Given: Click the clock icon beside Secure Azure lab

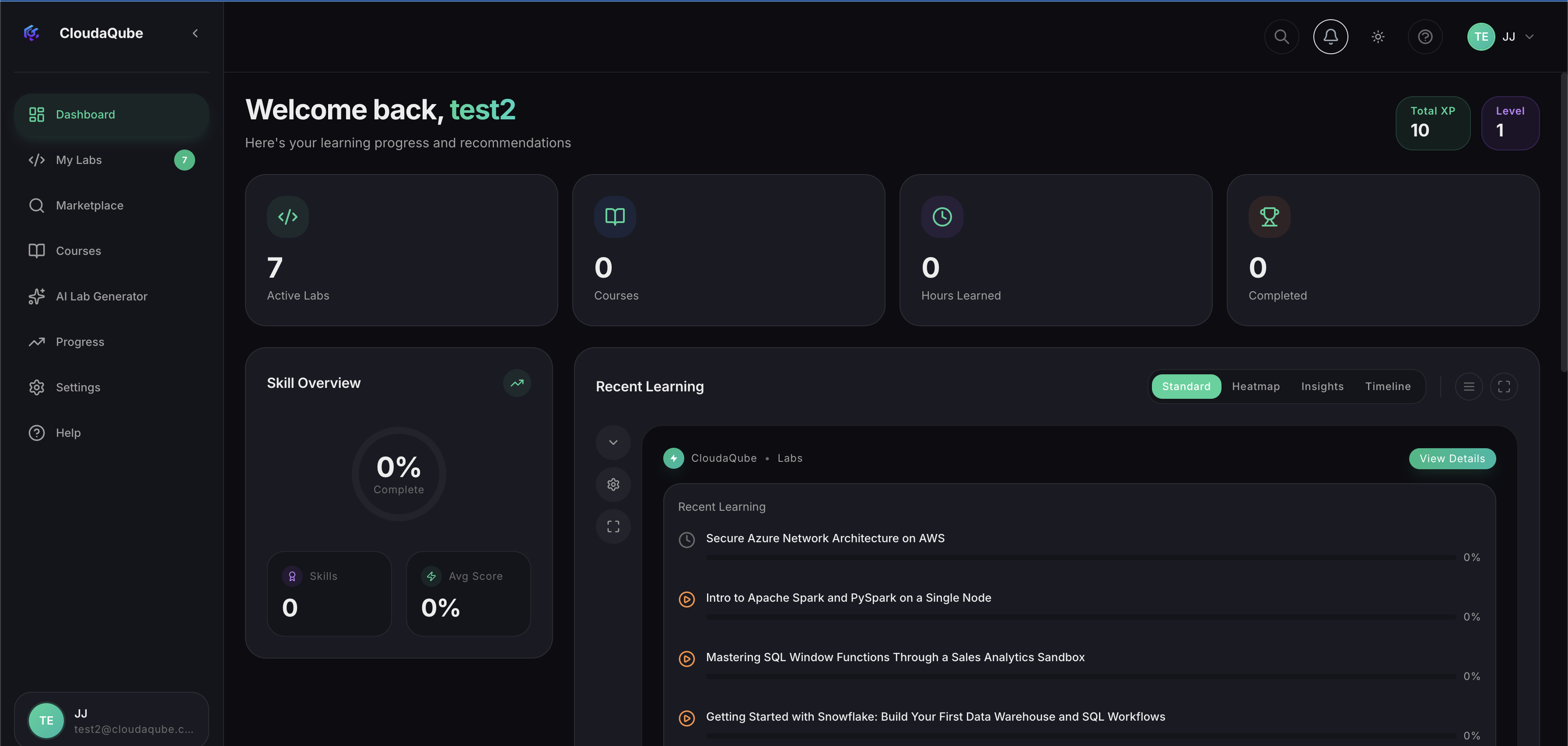Looking at the screenshot, I should [686, 540].
